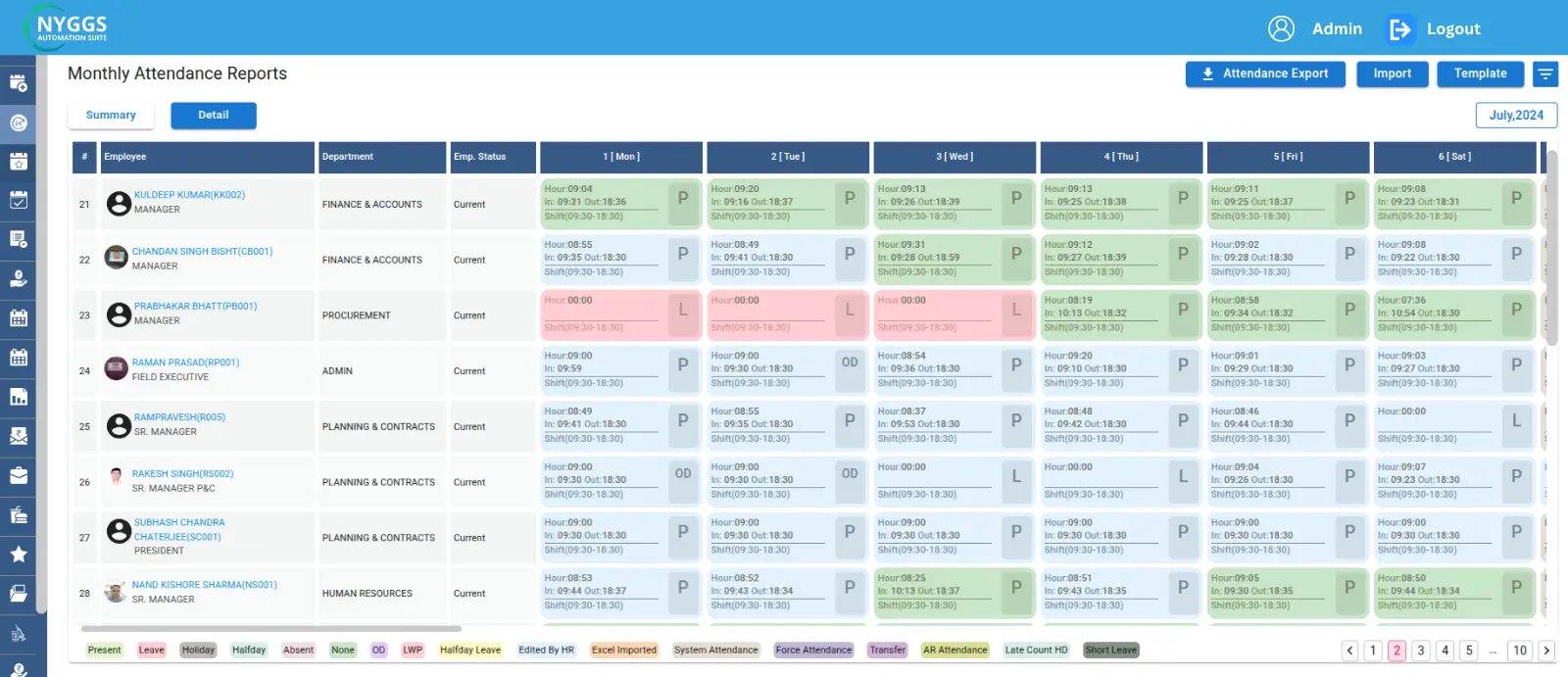This screenshot has width=1568, height=677.
Task: Go to previous page arrow in pagination
Action: point(1349,650)
